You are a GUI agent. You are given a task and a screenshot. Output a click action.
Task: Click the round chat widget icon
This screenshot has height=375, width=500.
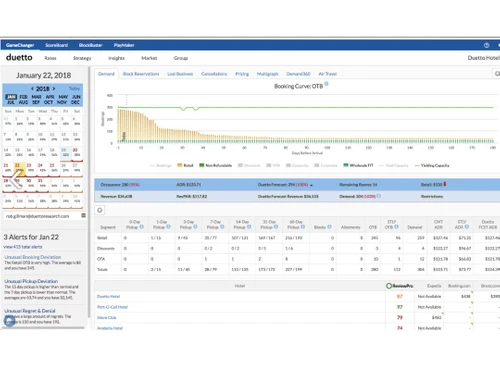tap(9, 321)
